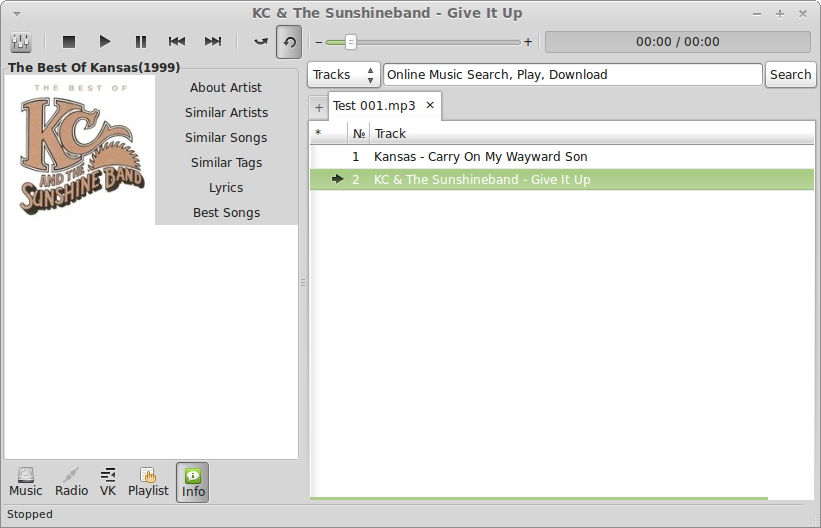Add a new playlist tab with plus
The image size is (821, 528).
[318, 108]
